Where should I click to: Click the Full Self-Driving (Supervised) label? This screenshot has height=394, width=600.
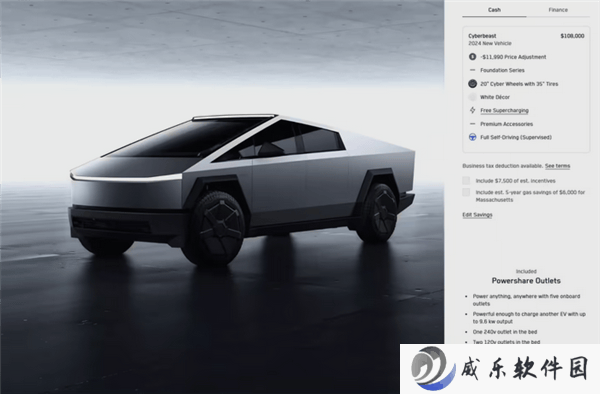pyautogui.click(x=516, y=137)
